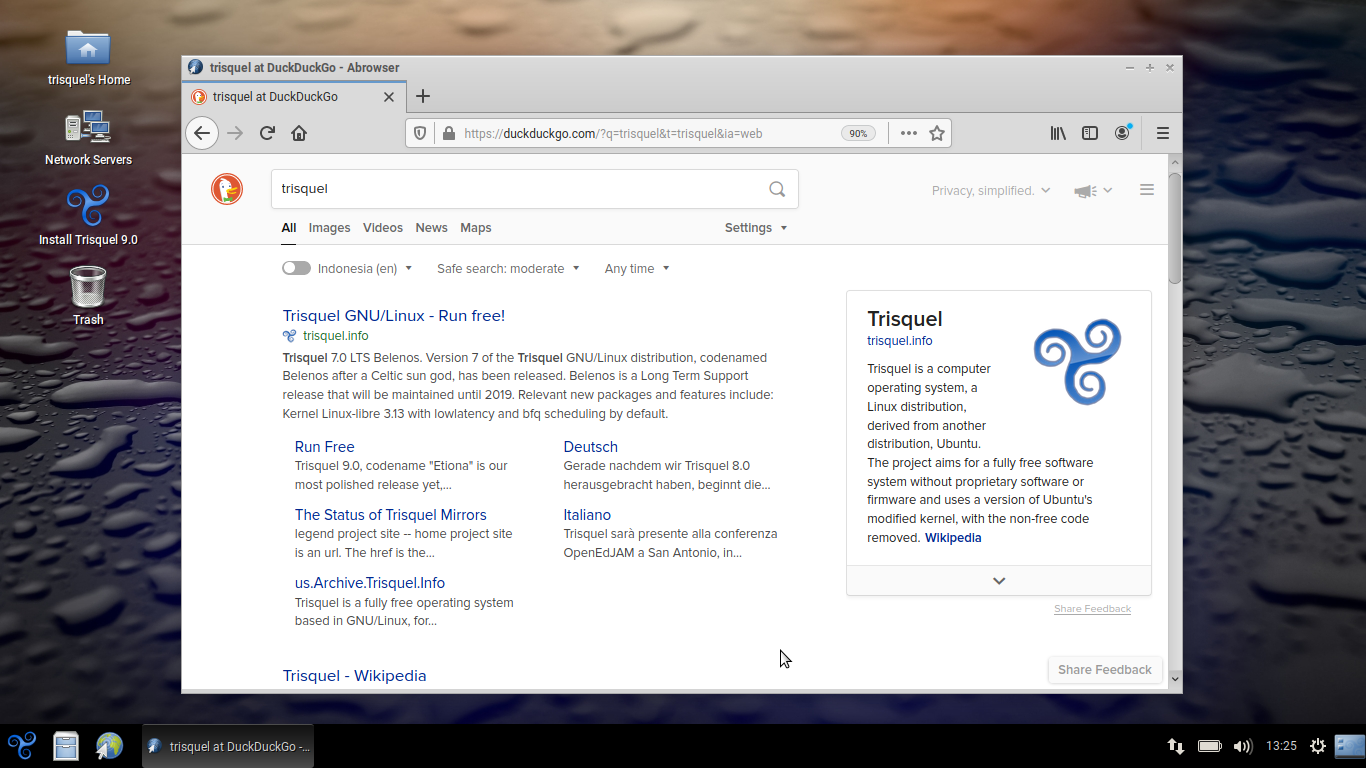Bookmark this page with the star
Viewport: 1366px width, 768px height.
coord(937,133)
